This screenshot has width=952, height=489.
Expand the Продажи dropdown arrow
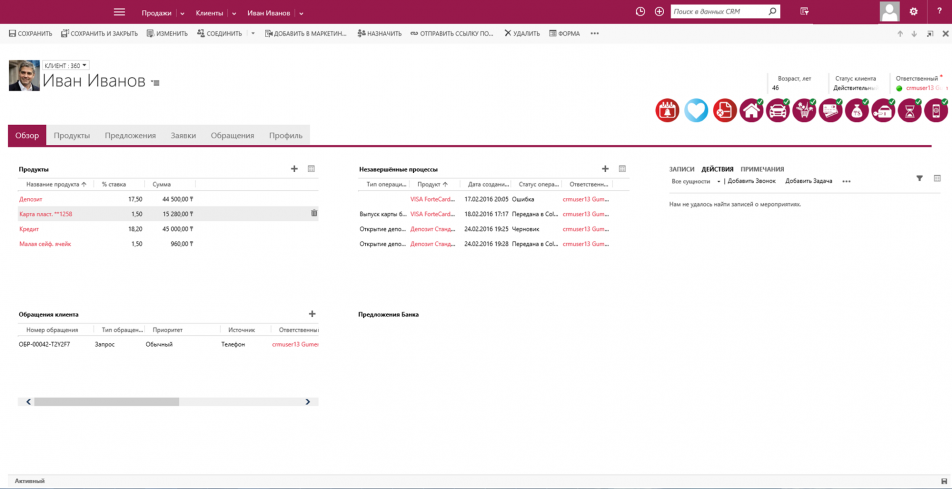click(182, 14)
